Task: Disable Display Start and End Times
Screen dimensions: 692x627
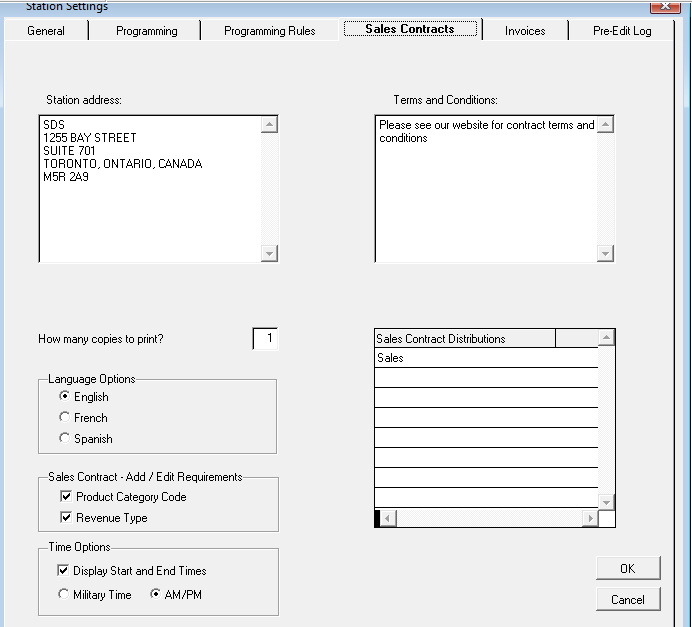Action: click(x=64, y=571)
